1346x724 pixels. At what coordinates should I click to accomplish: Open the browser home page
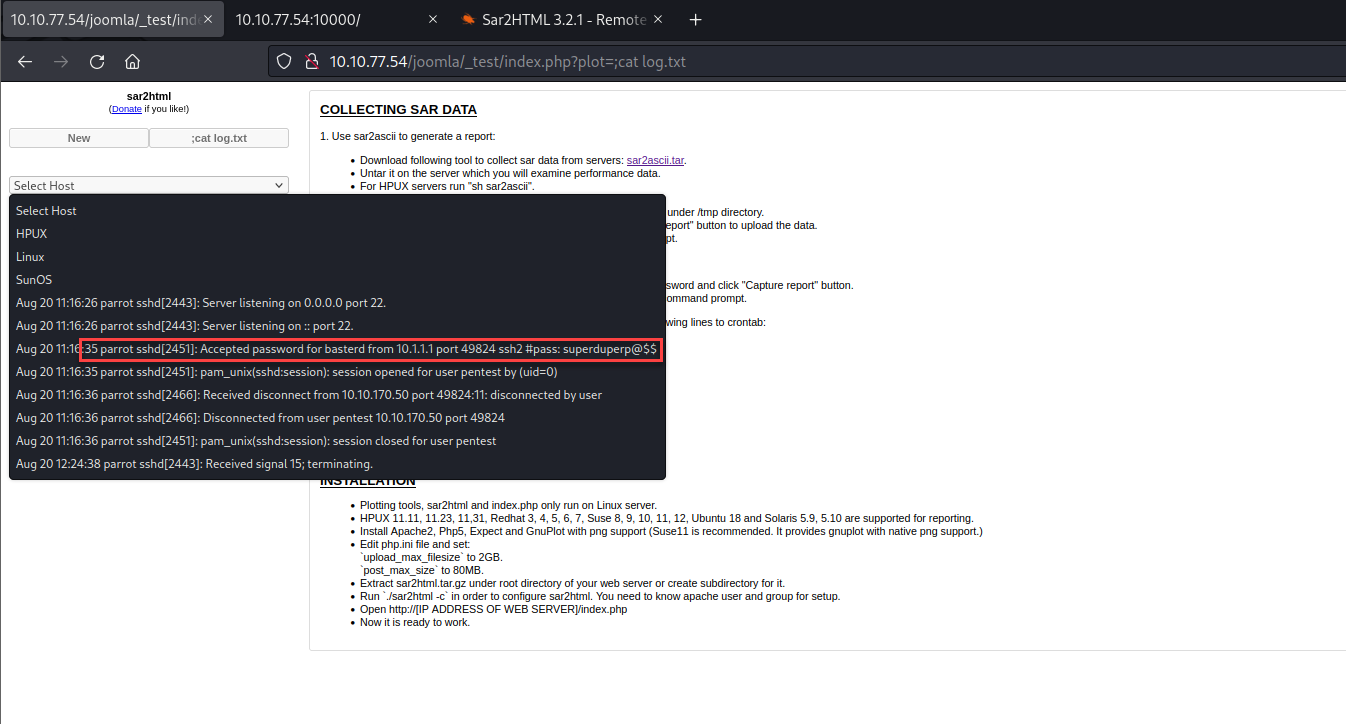[x=131, y=61]
